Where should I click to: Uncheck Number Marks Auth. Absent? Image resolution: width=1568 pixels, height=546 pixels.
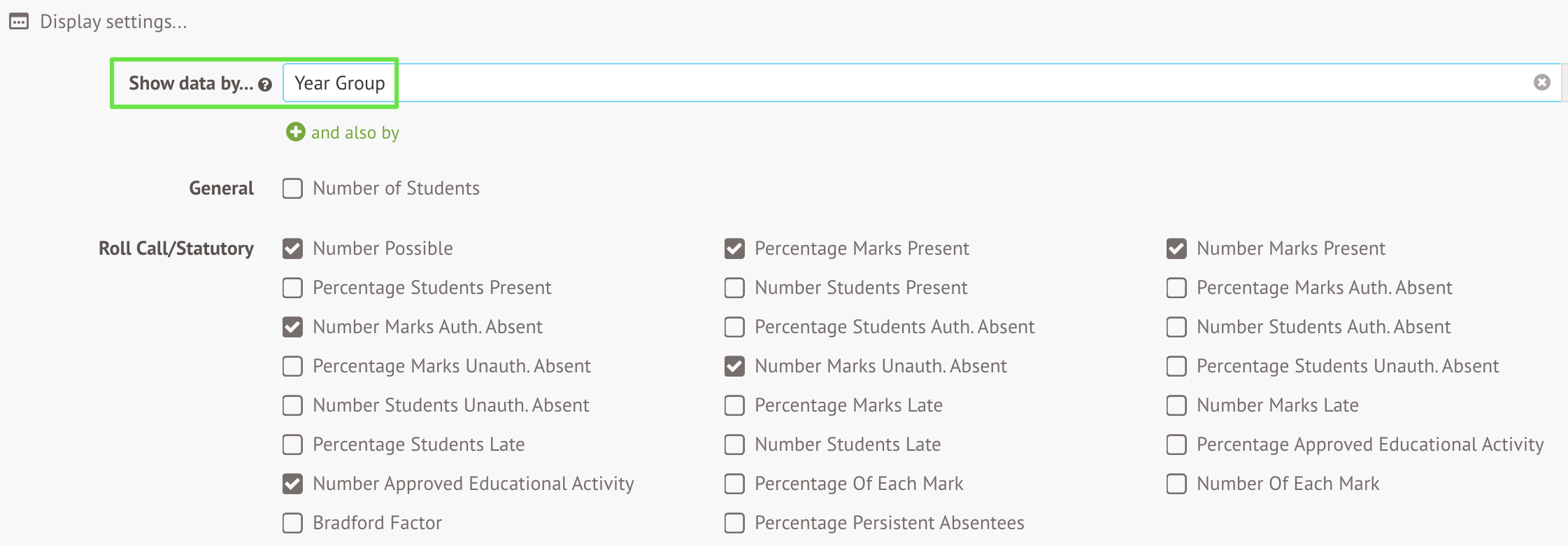pyautogui.click(x=292, y=327)
